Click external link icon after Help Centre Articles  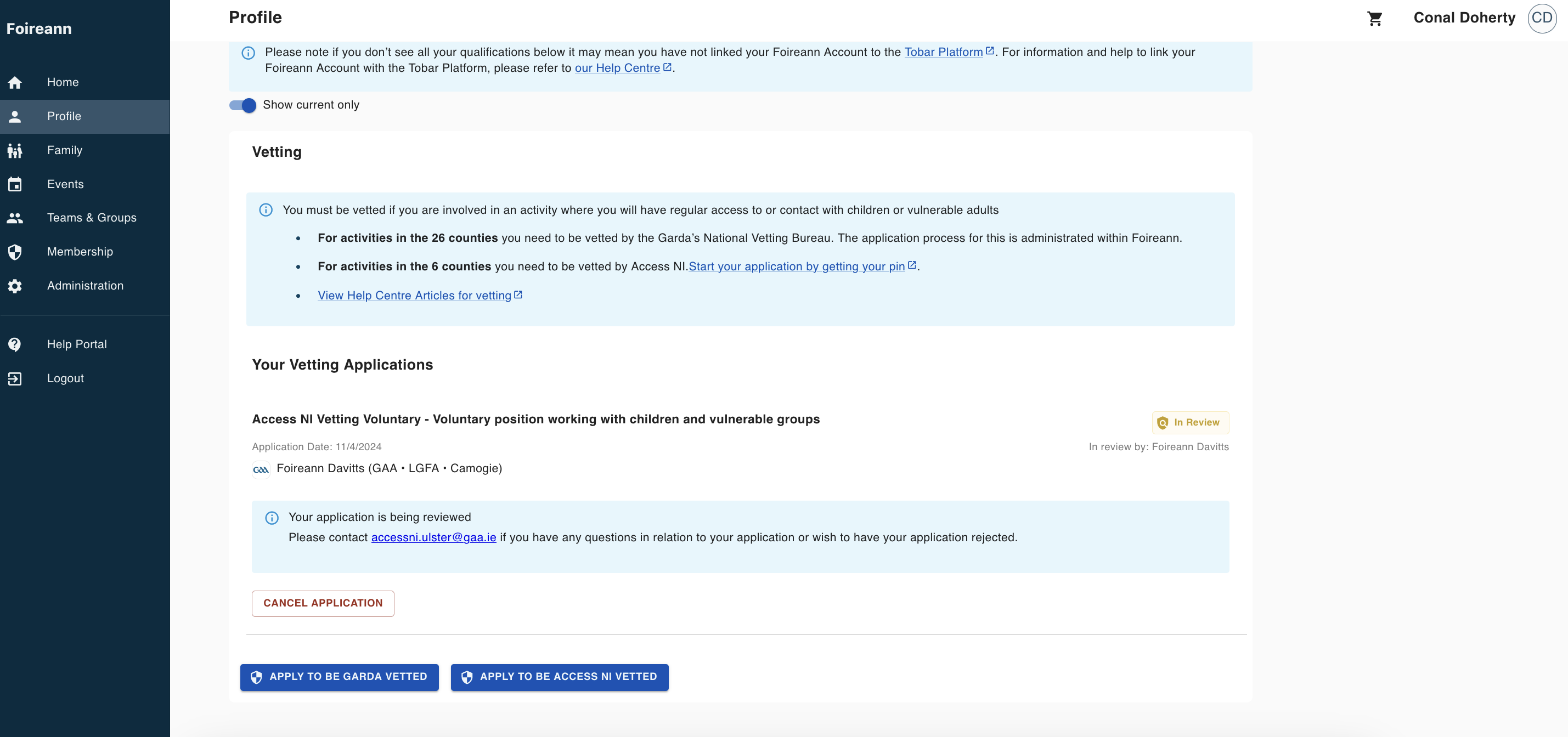(x=518, y=294)
